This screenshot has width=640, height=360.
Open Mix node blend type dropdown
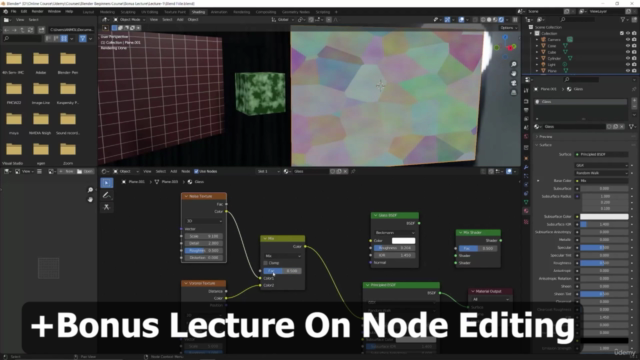[x=283, y=256]
